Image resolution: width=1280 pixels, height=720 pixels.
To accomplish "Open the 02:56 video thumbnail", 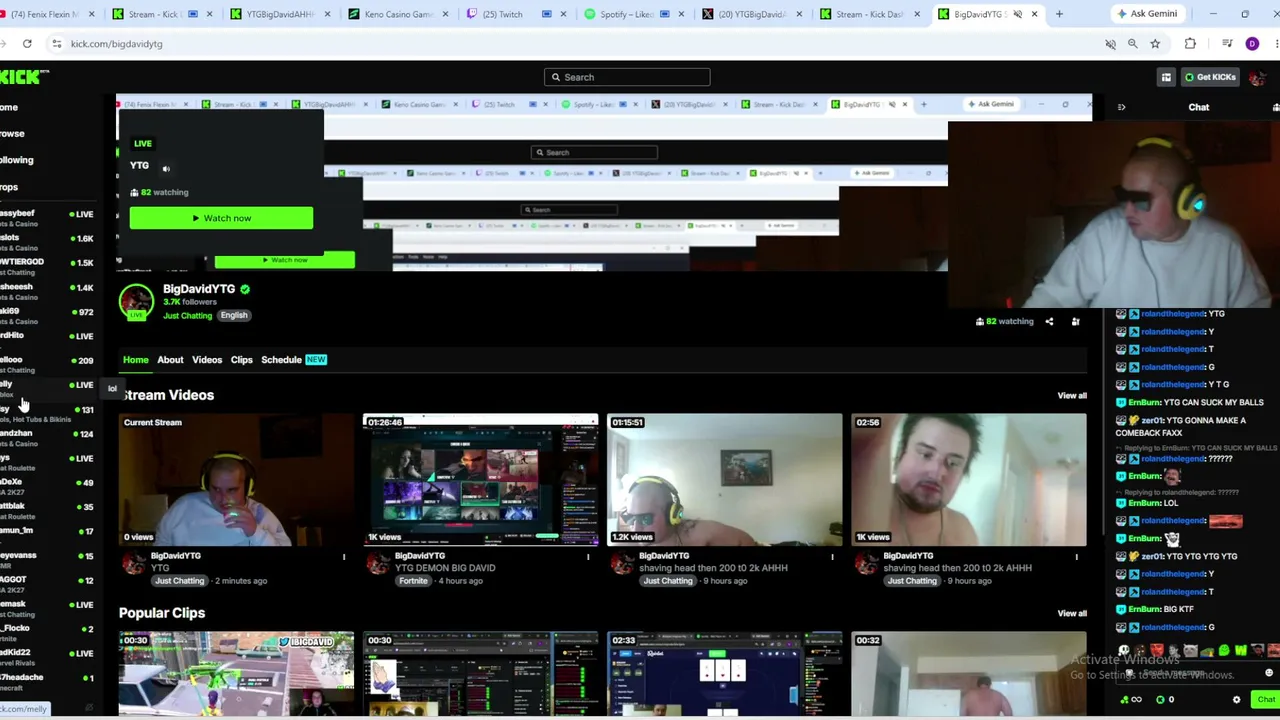I will pyautogui.click(x=969, y=480).
